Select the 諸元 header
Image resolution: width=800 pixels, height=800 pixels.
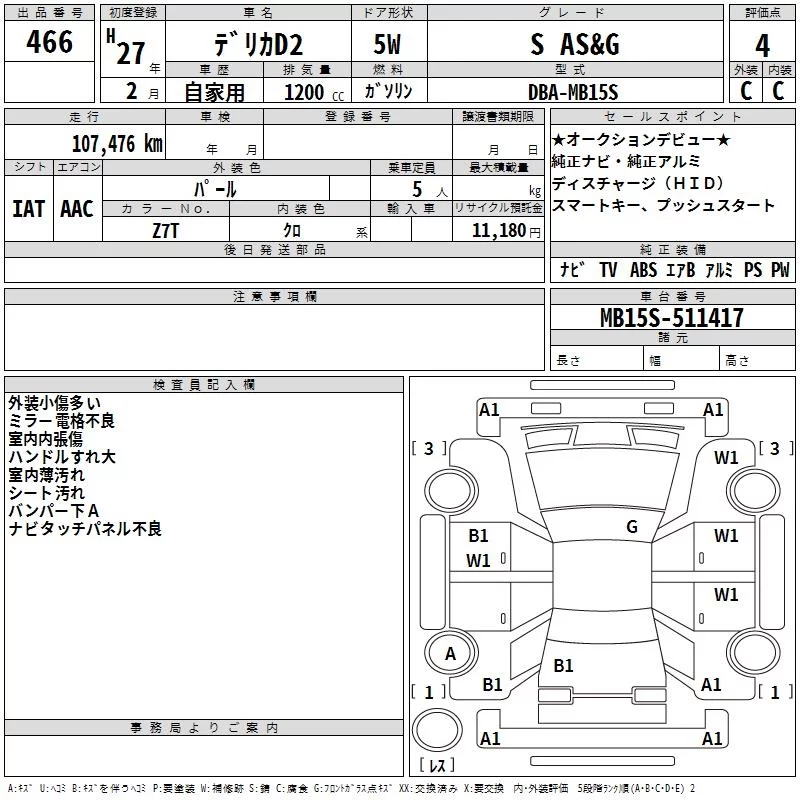tap(672, 337)
